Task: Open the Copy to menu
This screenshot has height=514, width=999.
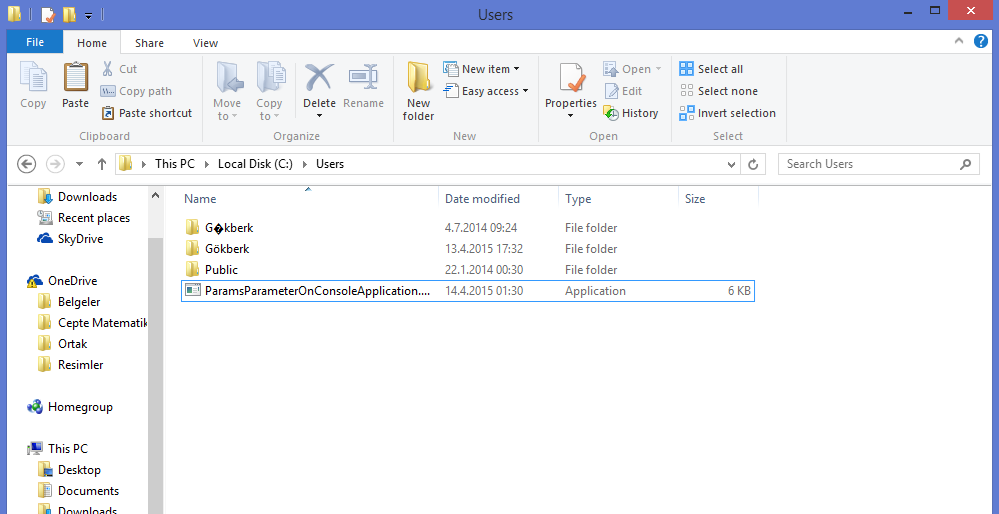Action: point(269,90)
